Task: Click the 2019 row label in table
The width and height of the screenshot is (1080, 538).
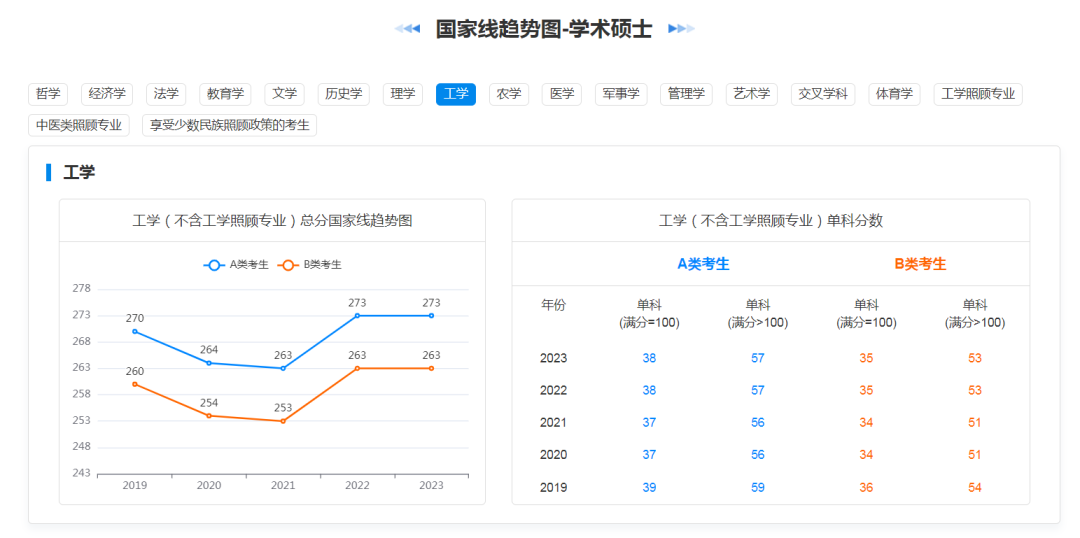Action: [x=553, y=488]
